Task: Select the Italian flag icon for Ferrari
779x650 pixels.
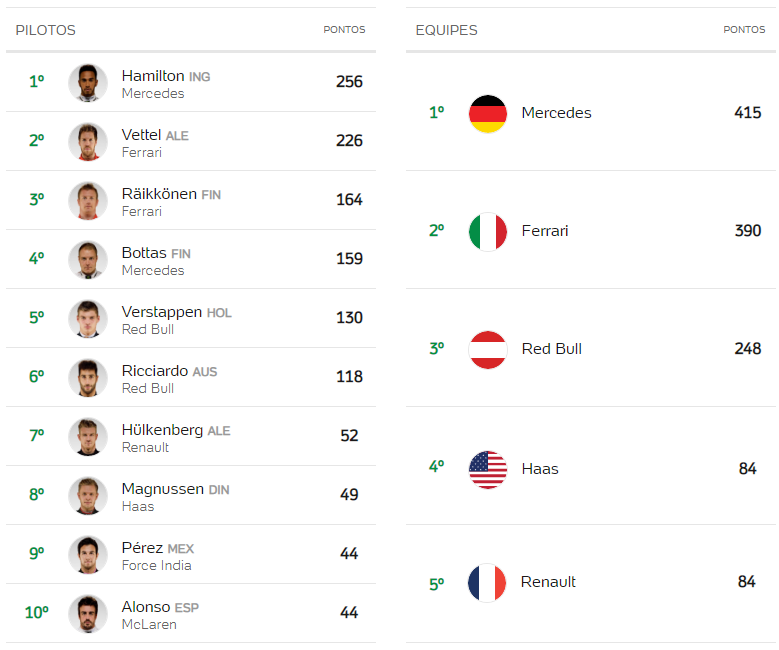Action: (x=488, y=232)
